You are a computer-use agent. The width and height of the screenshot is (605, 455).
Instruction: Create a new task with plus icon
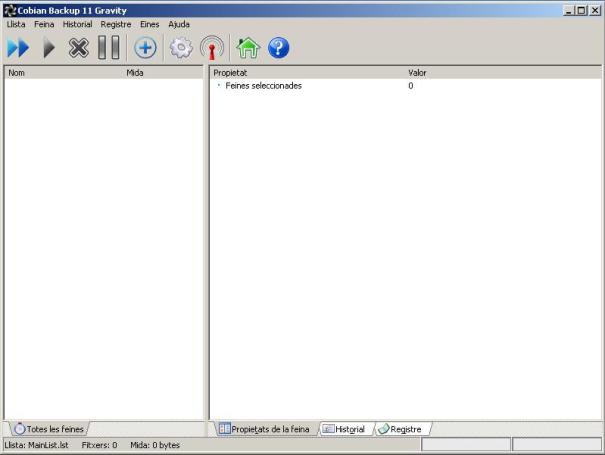pyautogui.click(x=145, y=48)
